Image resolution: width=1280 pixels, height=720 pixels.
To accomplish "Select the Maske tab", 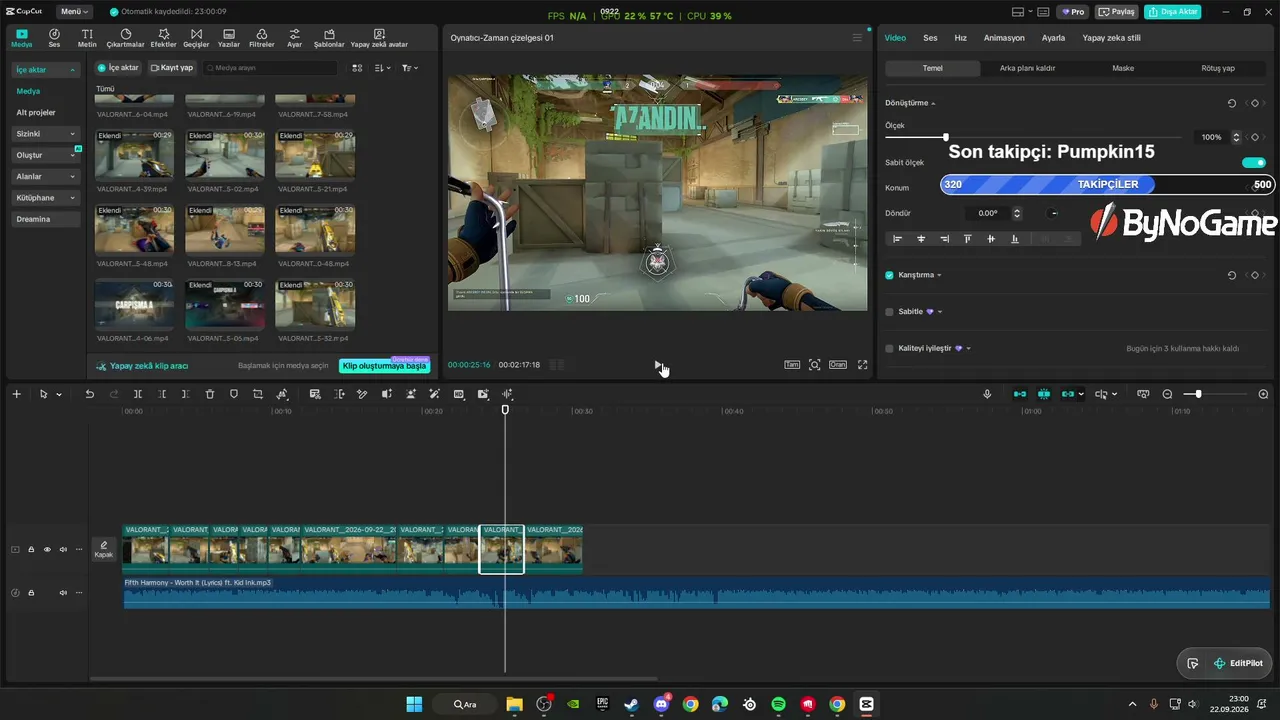I will click(x=1123, y=68).
